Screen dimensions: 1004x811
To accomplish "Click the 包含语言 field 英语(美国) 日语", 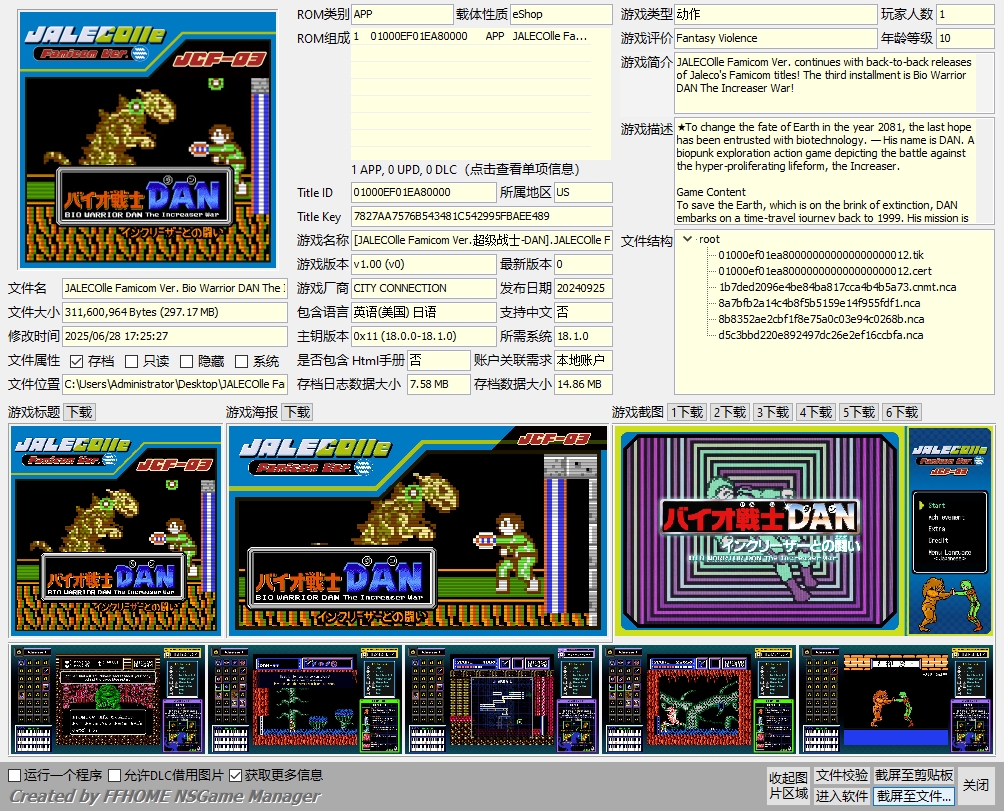I will point(423,312).
